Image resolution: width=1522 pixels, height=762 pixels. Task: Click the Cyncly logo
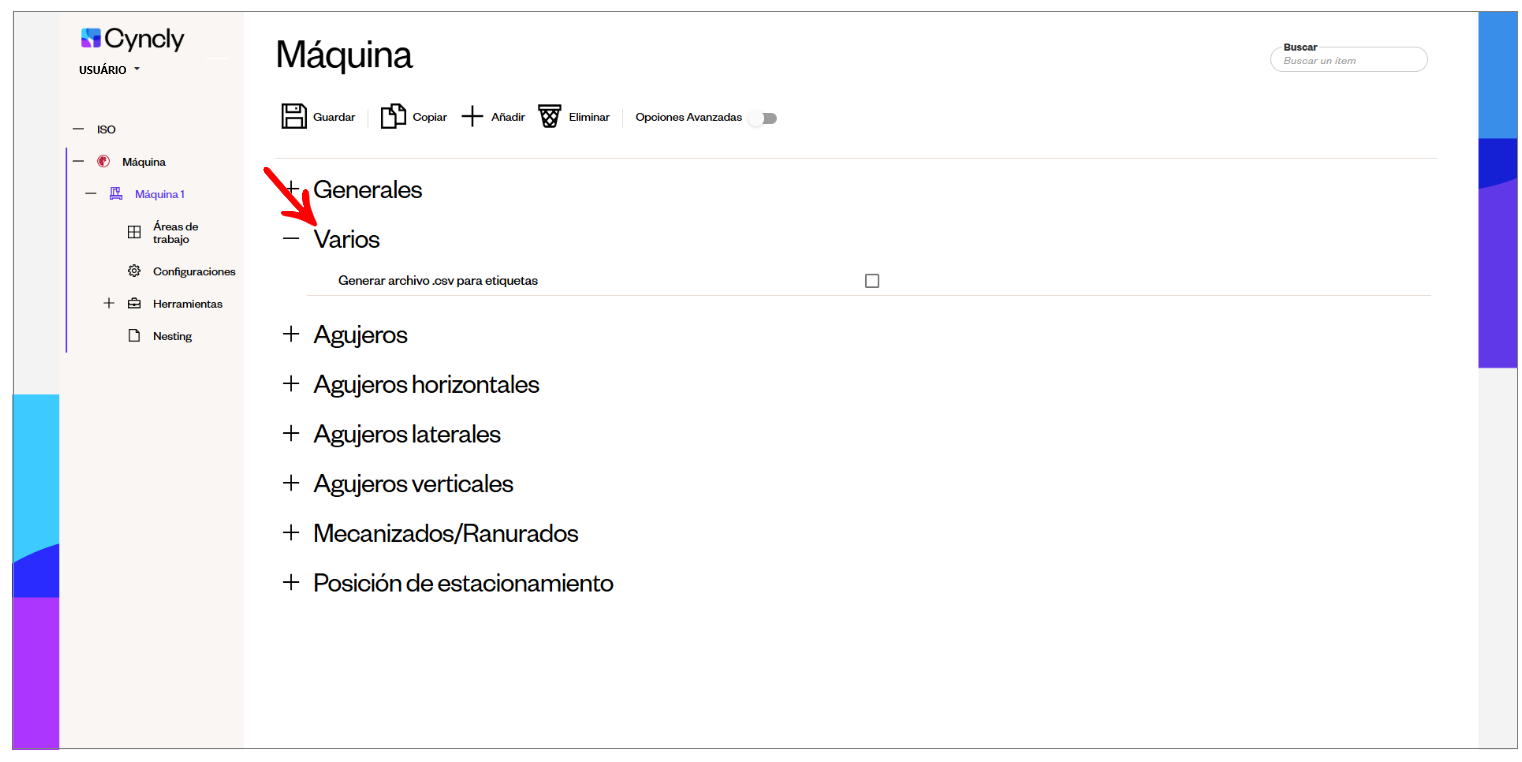[133, 39]
